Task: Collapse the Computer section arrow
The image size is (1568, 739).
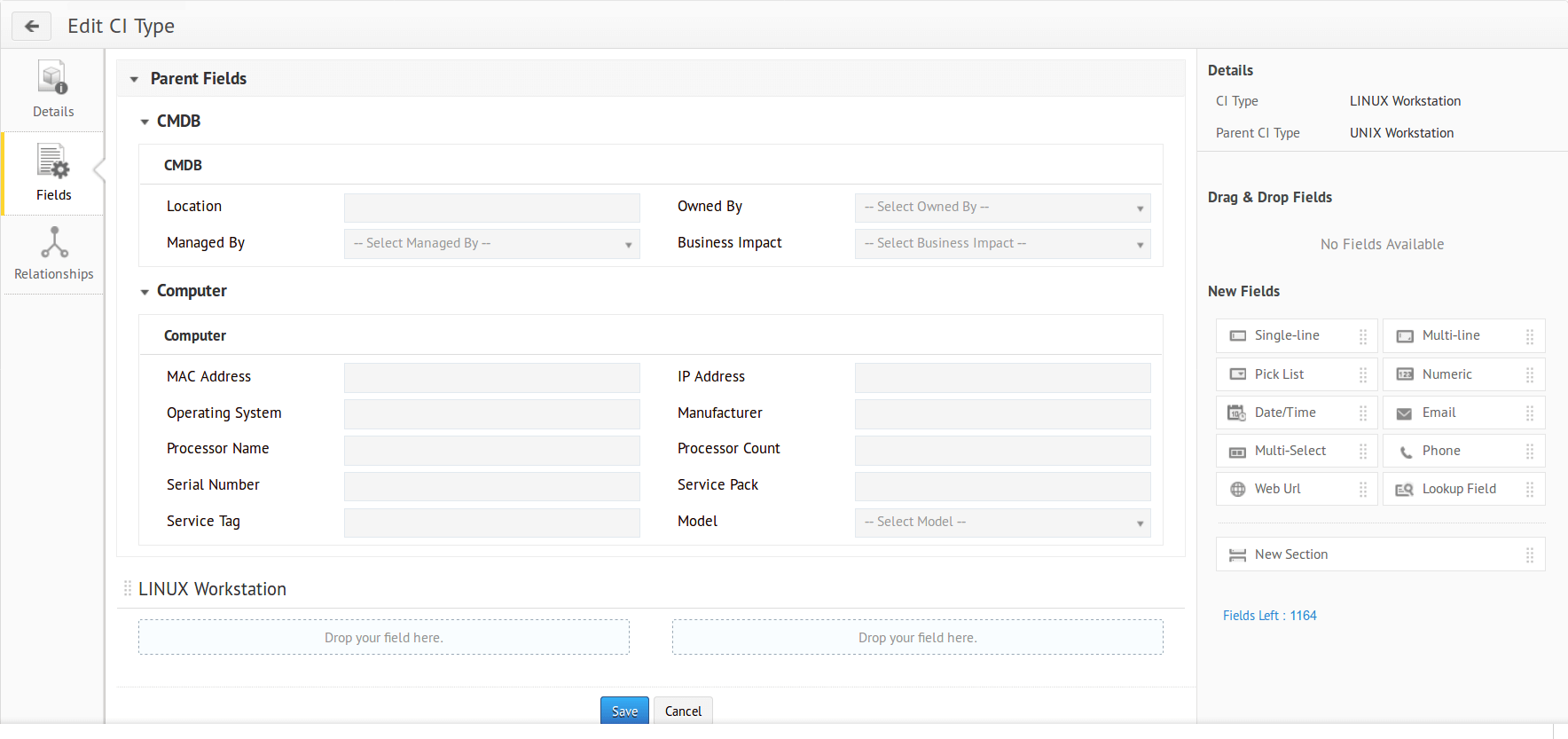Action: pos(145,292)
